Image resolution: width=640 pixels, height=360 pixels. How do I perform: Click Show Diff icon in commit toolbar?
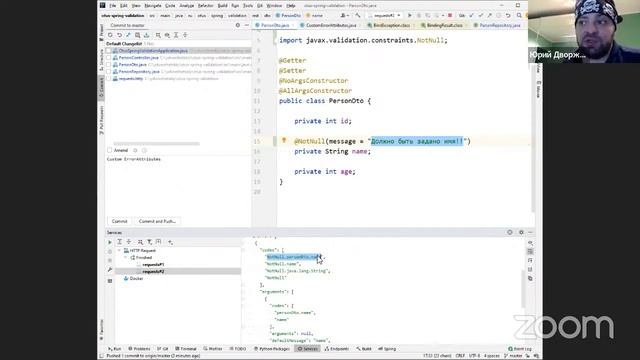point(128,35)
